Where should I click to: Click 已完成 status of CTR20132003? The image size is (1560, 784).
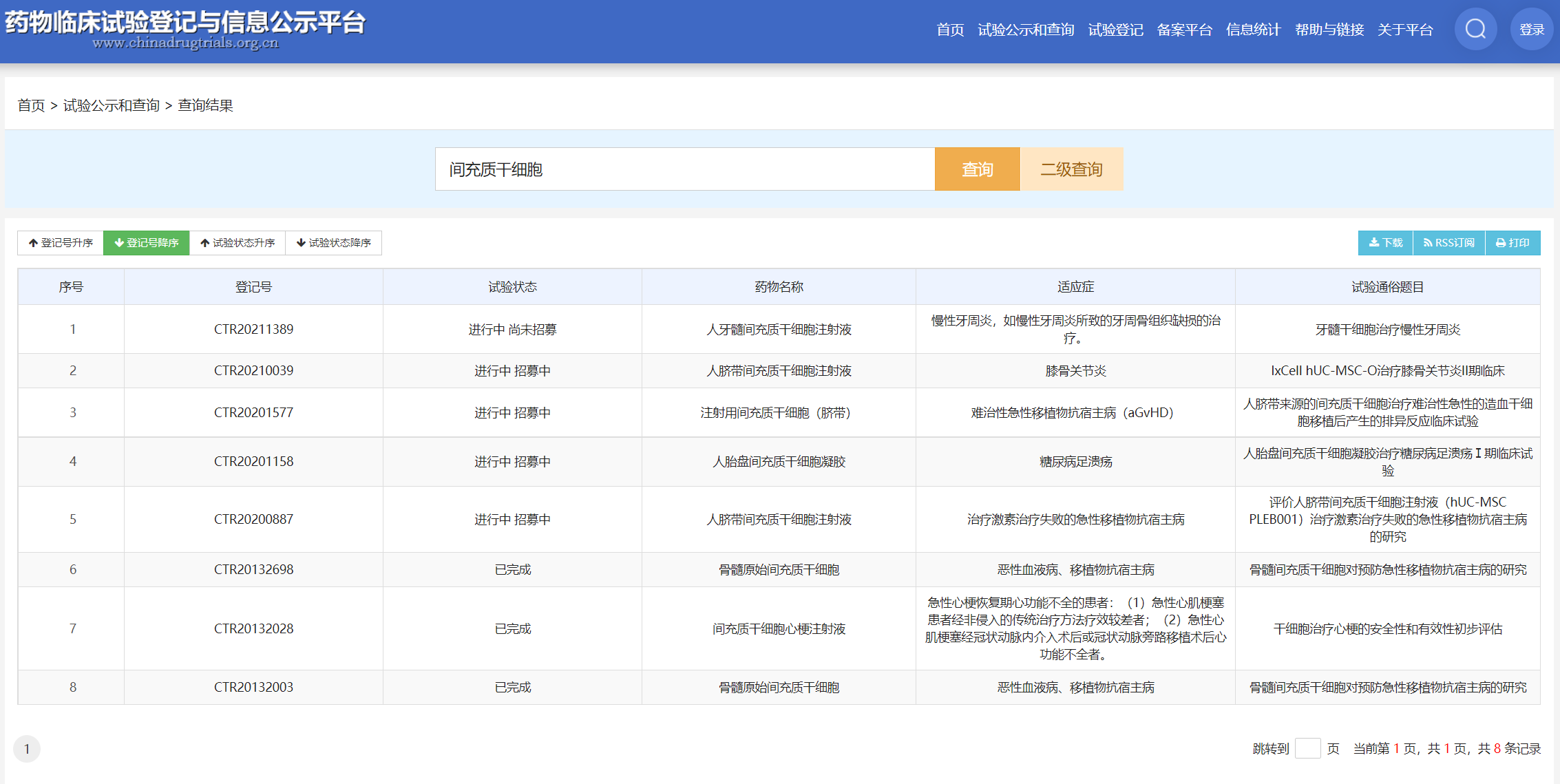pyautogui.click(x=512, y=687)
